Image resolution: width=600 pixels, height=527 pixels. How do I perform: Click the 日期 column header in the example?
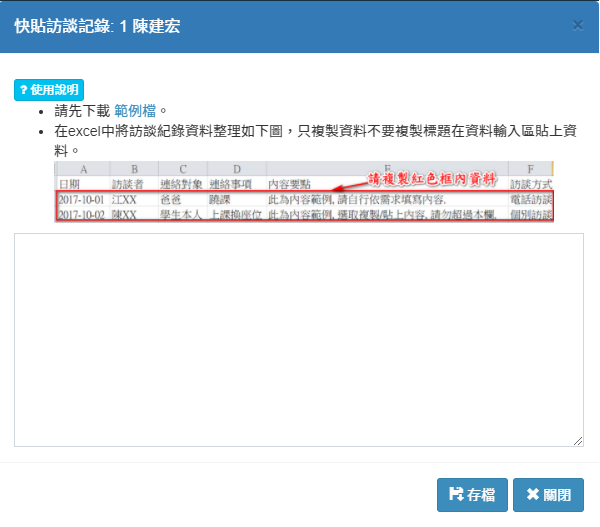[69, 185]
